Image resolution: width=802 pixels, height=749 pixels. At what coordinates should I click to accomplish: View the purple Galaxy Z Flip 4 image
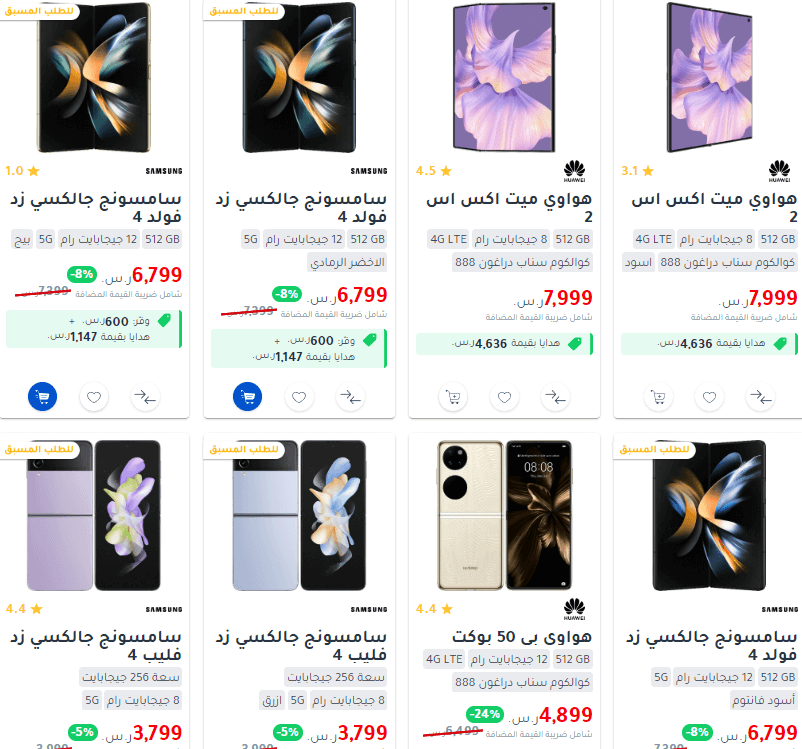(94, 515)
